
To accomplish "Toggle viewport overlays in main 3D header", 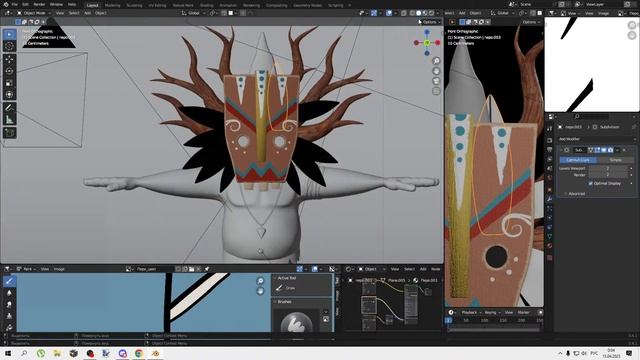I will [x=389, y=13].
